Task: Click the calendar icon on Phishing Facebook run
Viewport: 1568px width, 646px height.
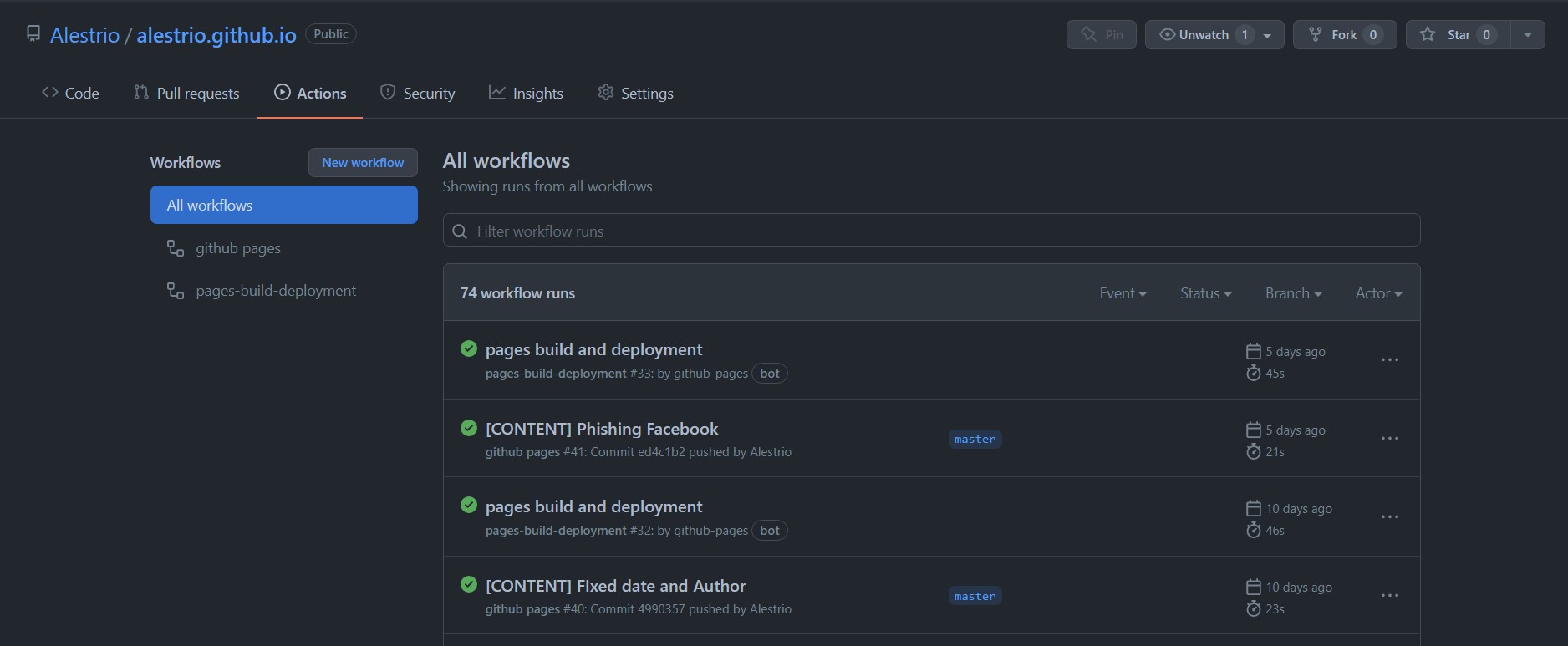Action: [x=1253, y=430]
